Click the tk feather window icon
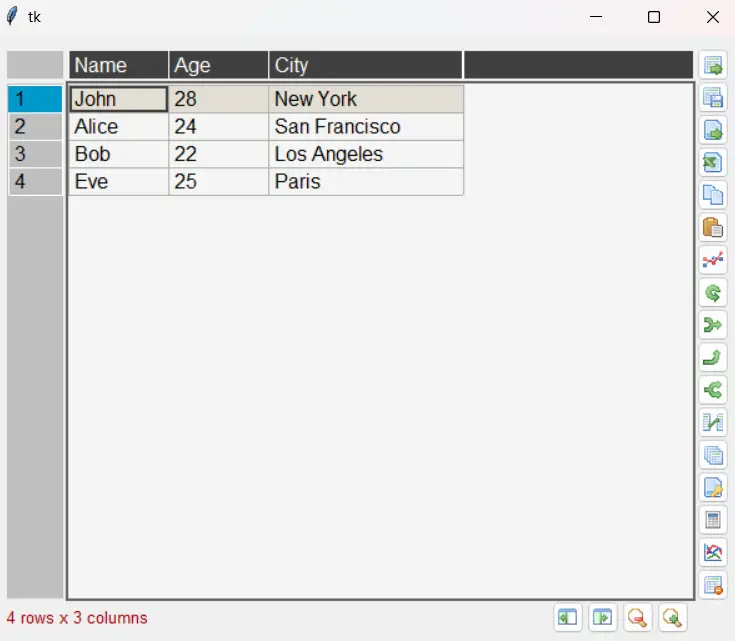The width and height of the screenshot is (735, 641). pos(12,16)
